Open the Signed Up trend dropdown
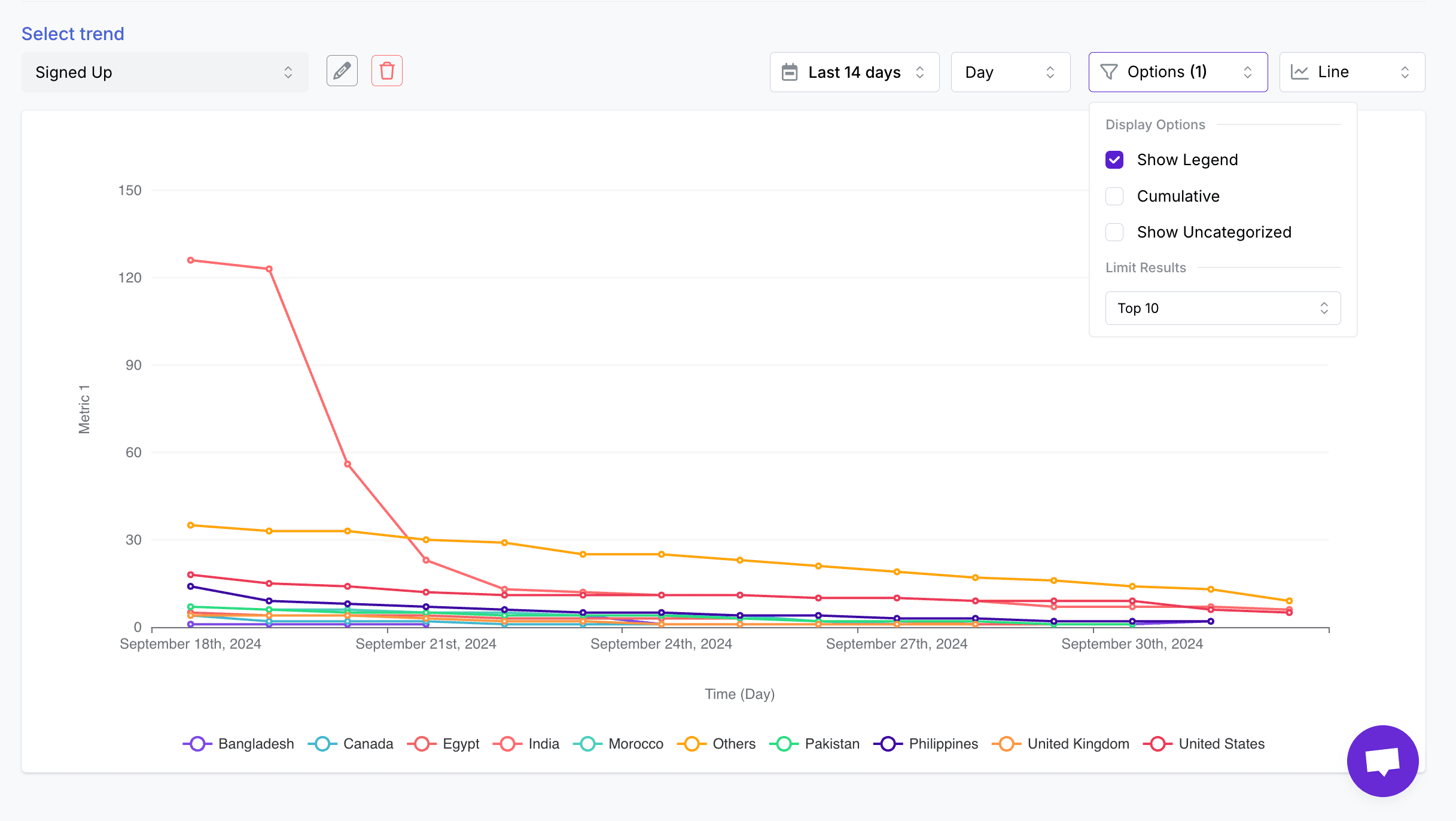The width and height of the screenshot is (1456, 821). point(165,72)
